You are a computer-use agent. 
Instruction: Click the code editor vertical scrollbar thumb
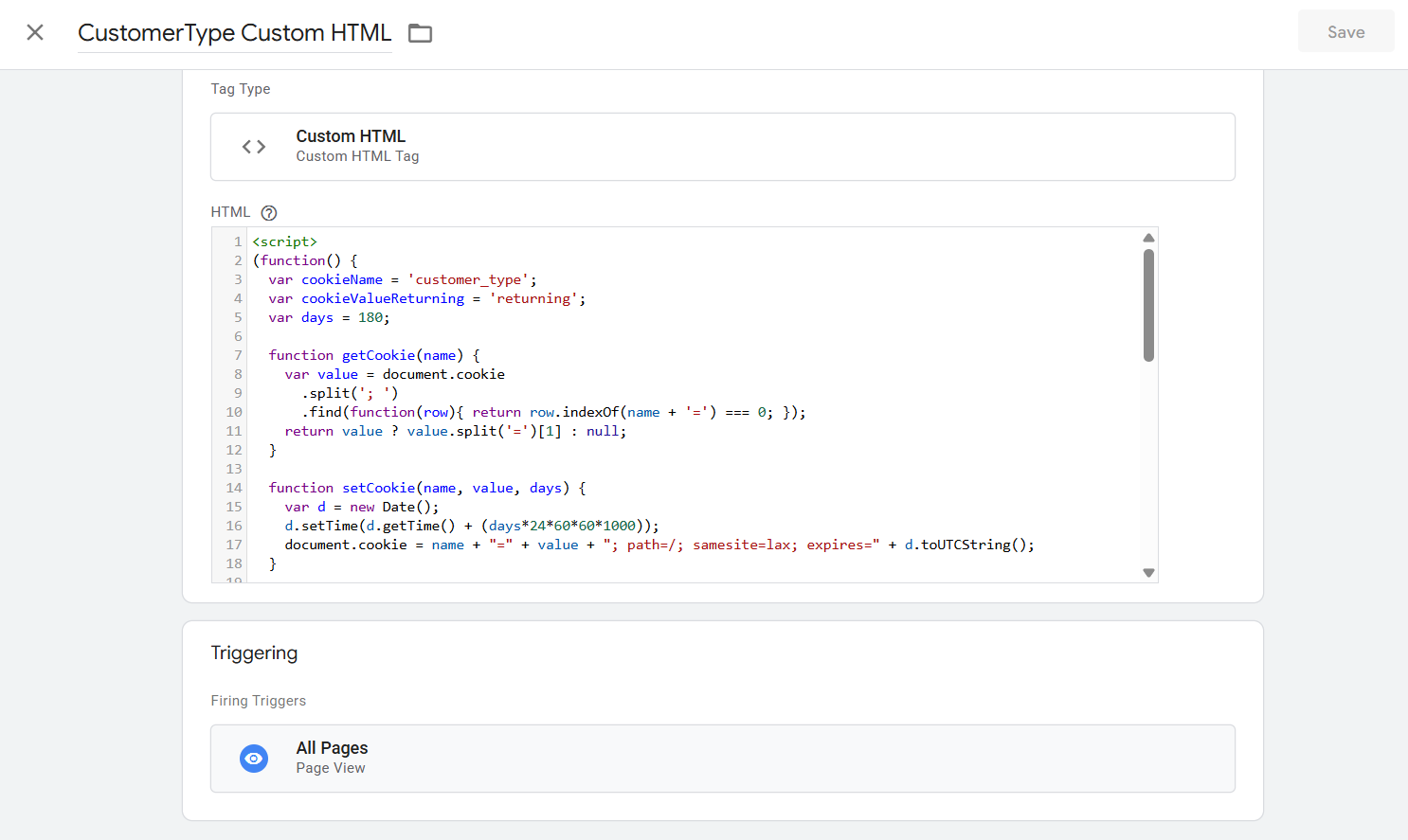[x=1148, y=305]
